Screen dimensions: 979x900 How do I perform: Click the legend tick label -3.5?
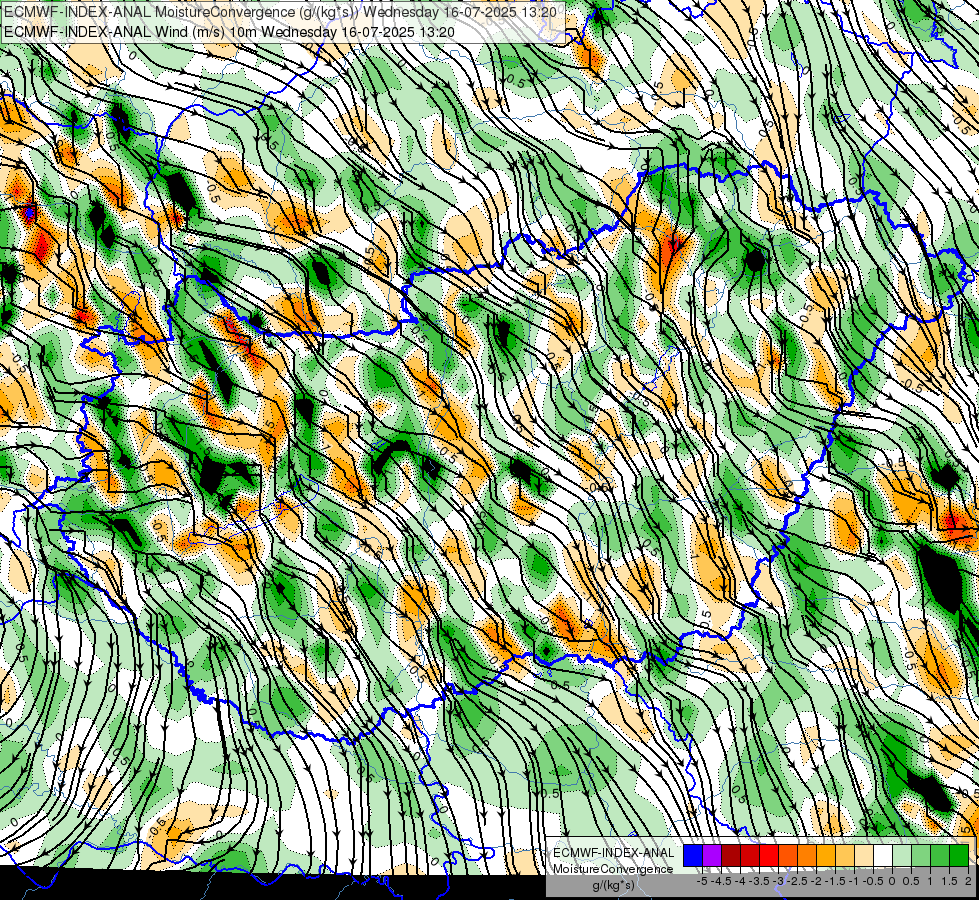(x=759, y=881)
